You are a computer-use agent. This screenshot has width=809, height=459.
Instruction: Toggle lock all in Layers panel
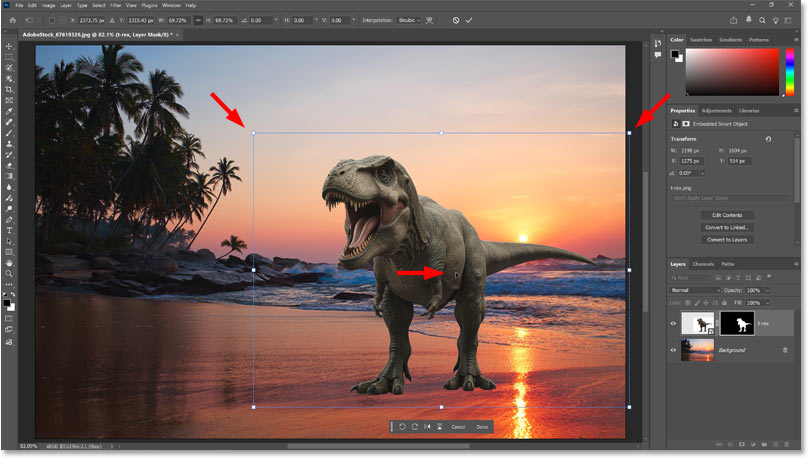724,303
